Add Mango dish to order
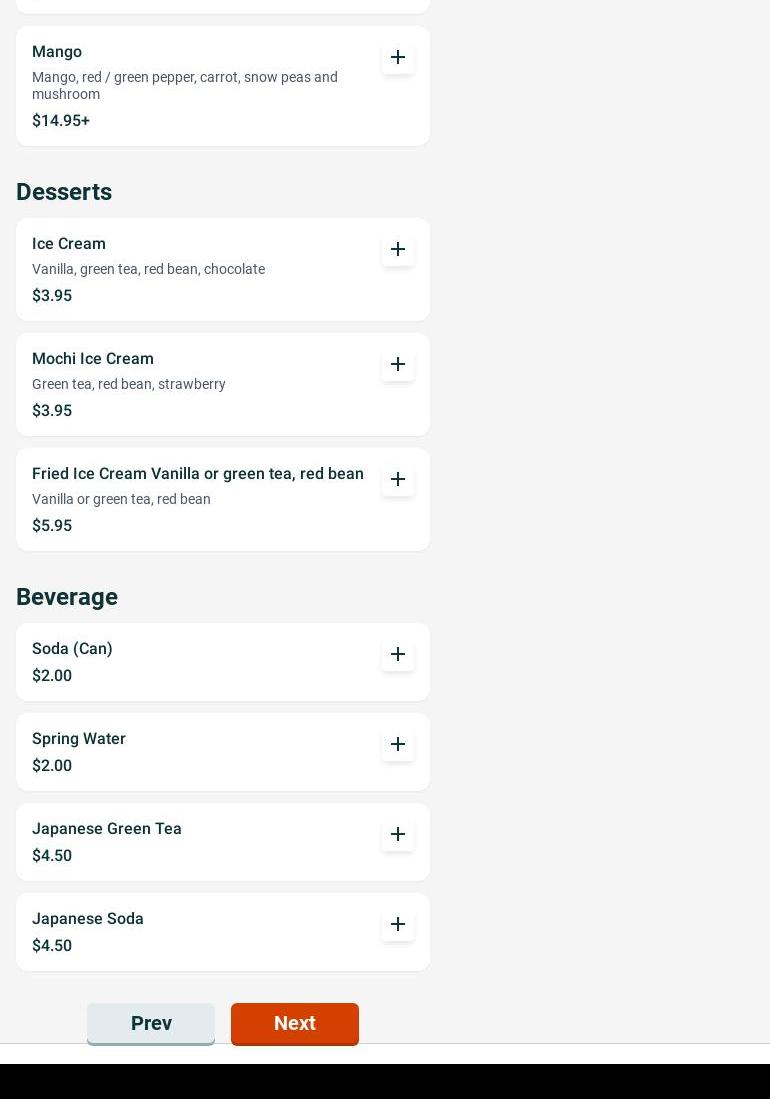770x1099 pixels. pyautogui.click(x=398, y=58)
